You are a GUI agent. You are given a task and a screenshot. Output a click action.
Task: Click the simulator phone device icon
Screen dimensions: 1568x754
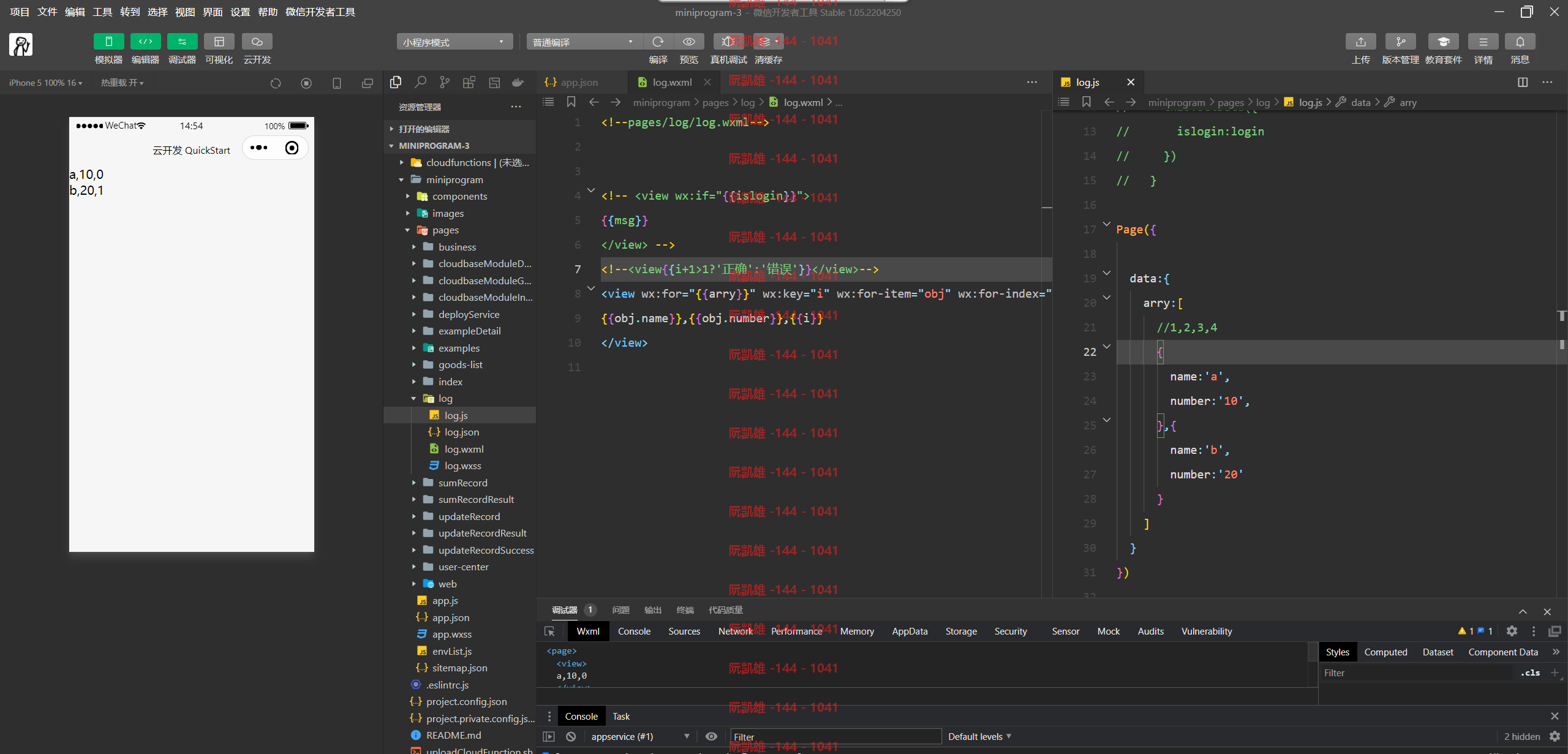coord(336,83)
